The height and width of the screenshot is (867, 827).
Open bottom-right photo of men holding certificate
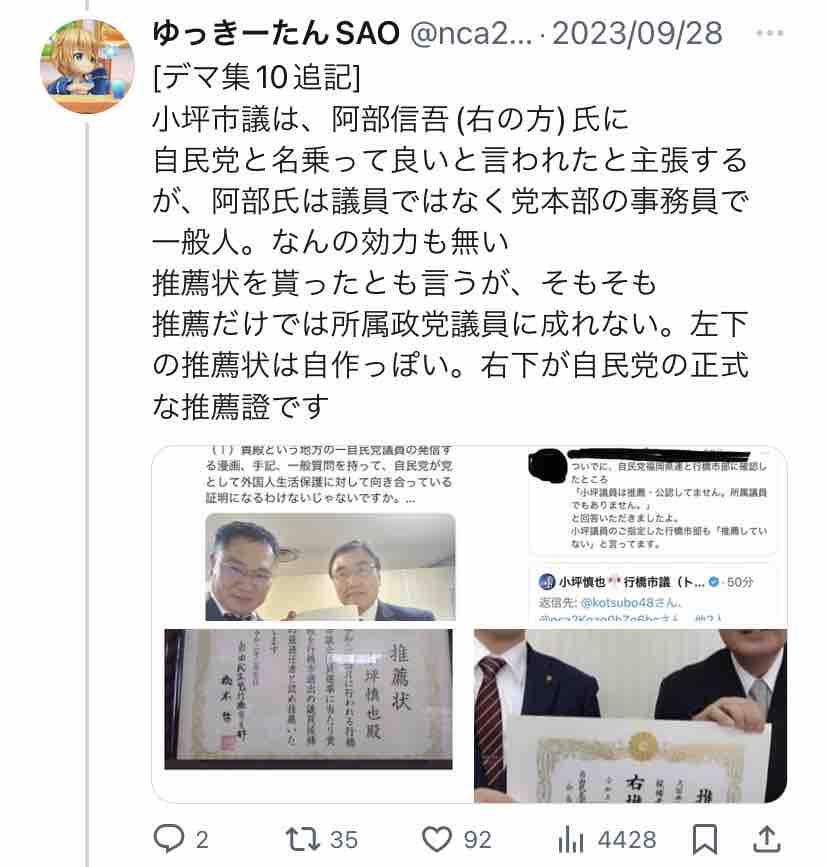point(631,714)
